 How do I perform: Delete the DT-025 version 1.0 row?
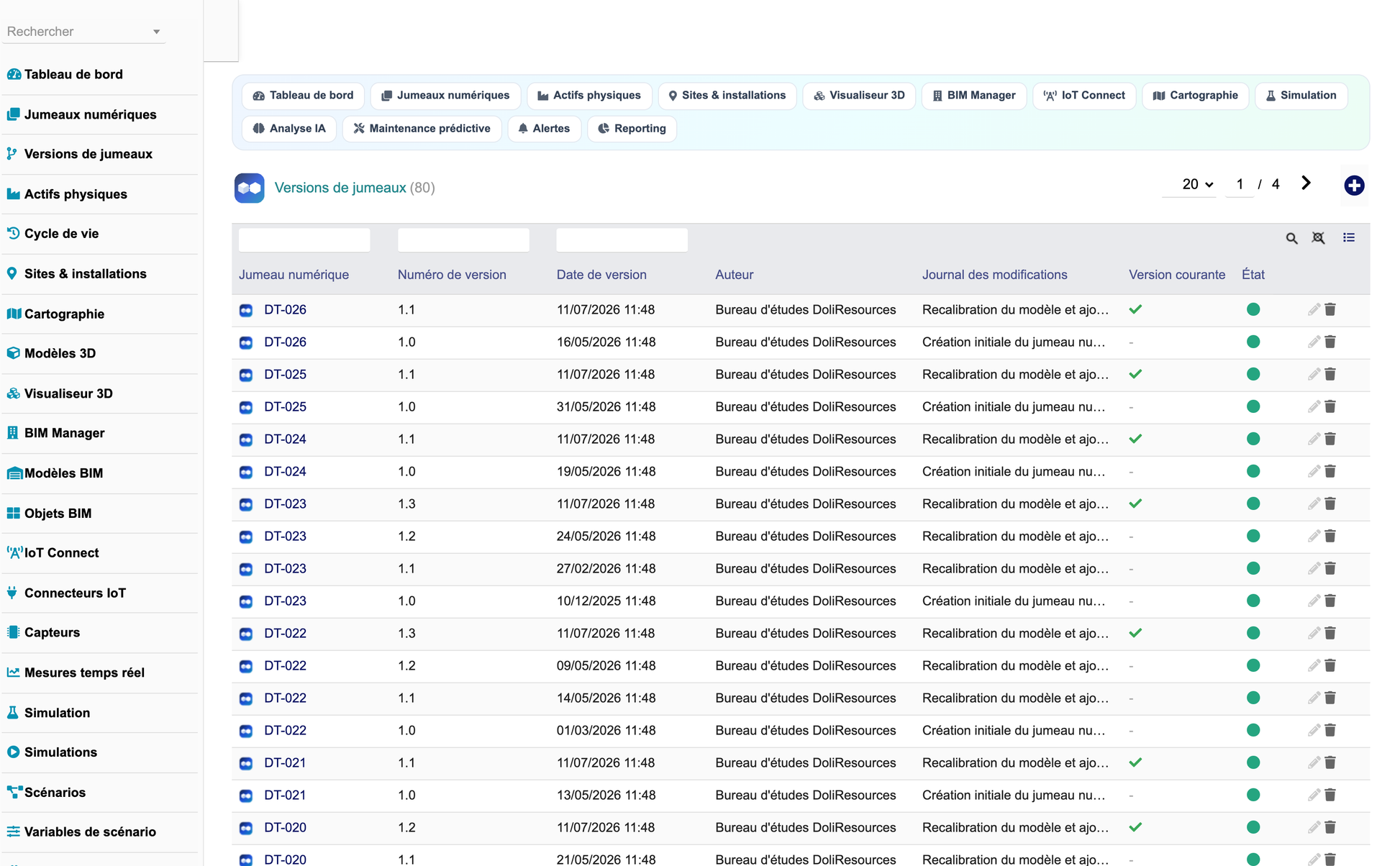tap(1330, 406)
